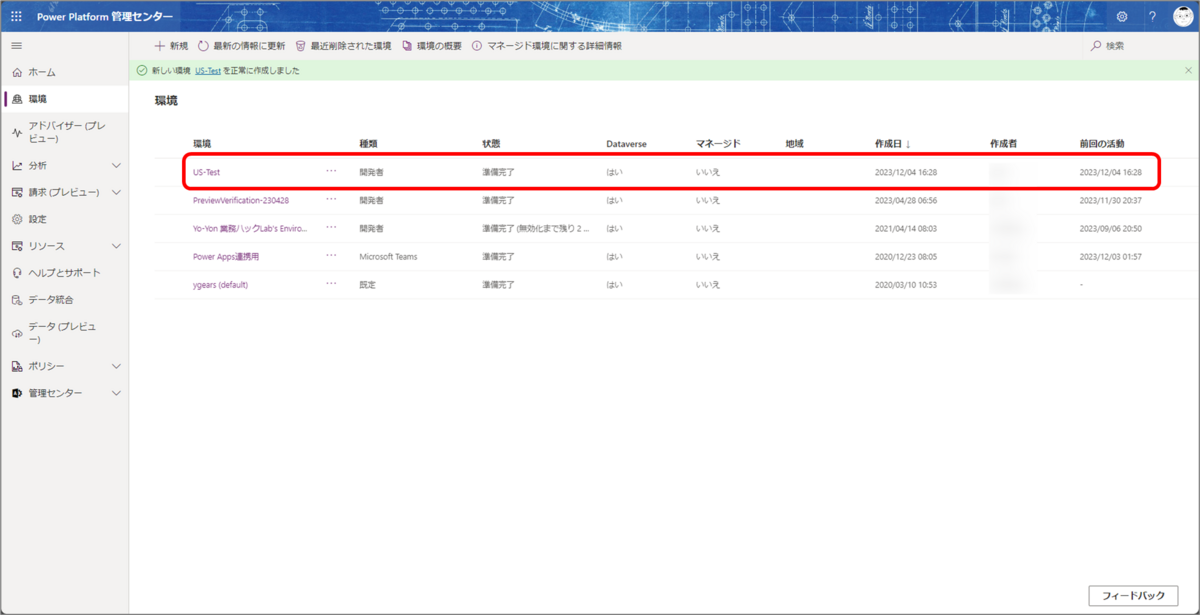Click the アドバイザー advisor sidebar icon
Image resolution: width=1200 pixels, height=615 pixels.
[x=17, y=132]
